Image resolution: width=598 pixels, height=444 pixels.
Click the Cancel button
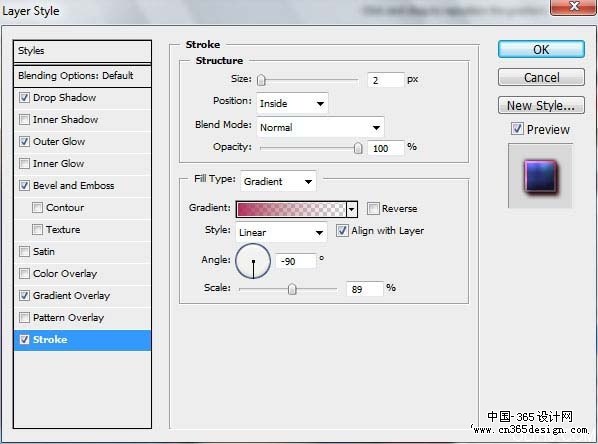point(541,77)
